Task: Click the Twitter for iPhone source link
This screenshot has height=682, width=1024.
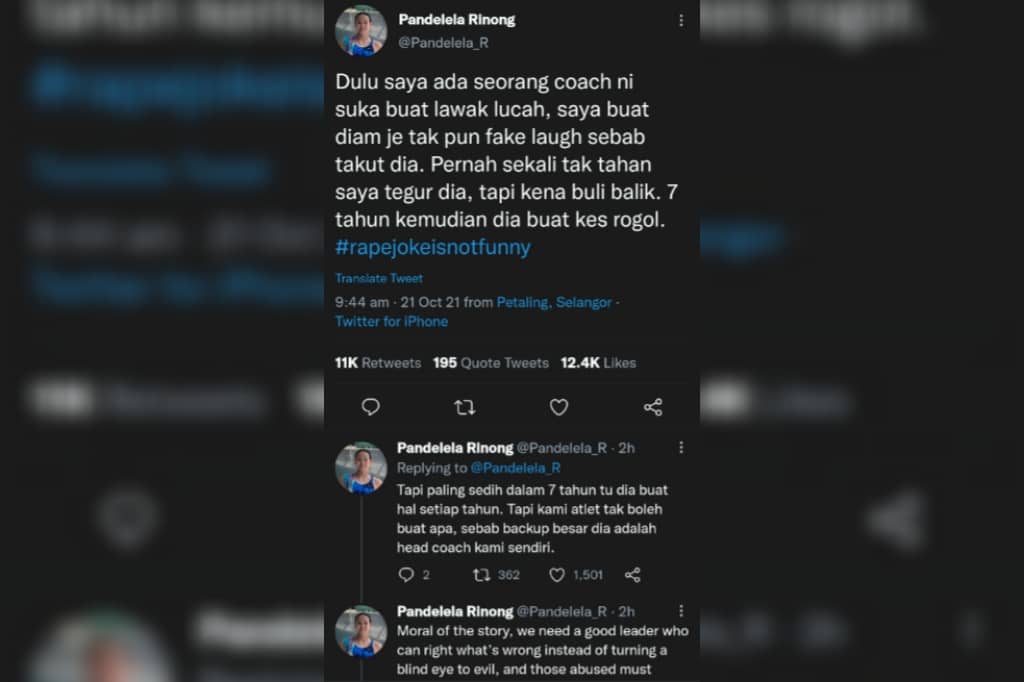Action: 391,321
